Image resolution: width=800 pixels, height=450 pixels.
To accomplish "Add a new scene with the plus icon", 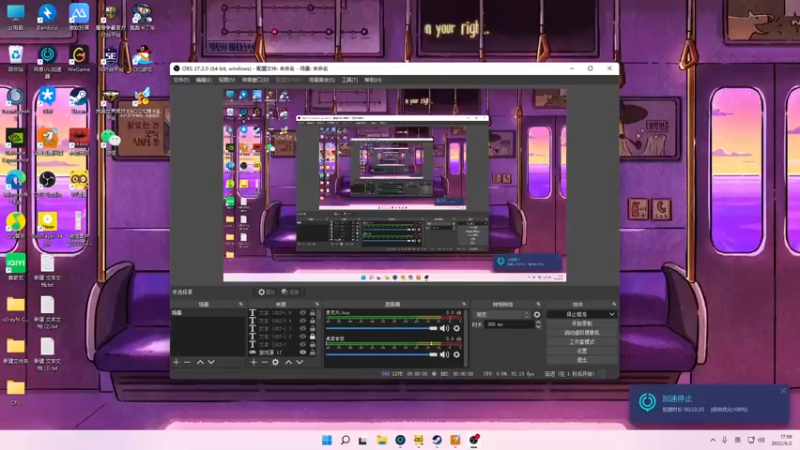I will click(x=176, y=362).
